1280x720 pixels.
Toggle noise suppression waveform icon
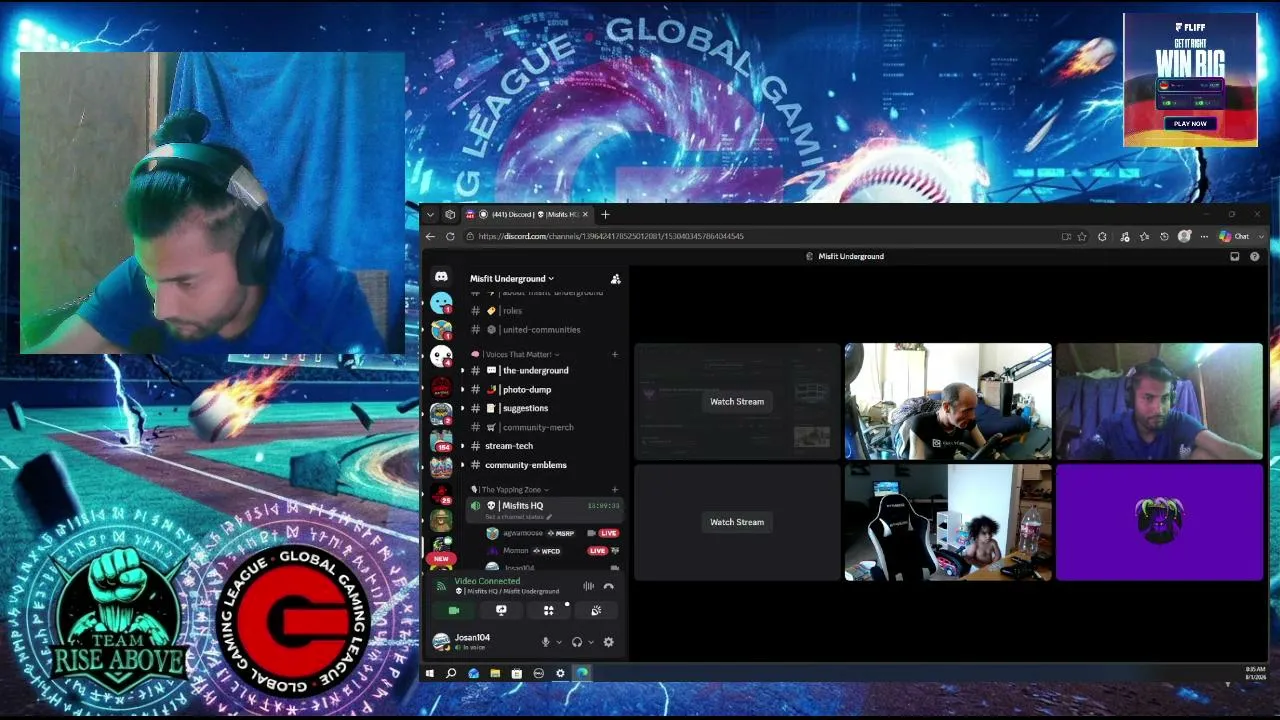coord(588,587)
